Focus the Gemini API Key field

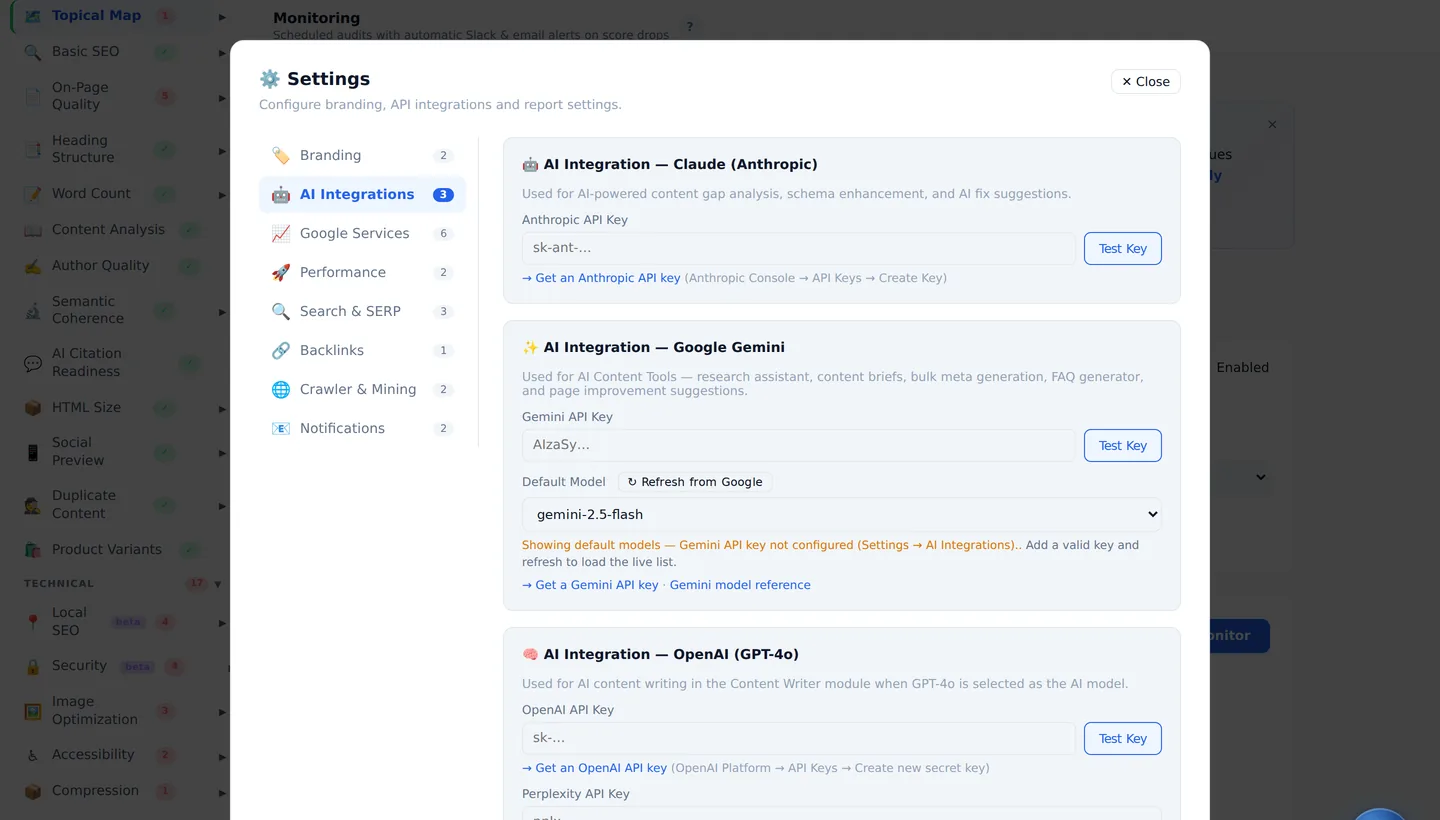point(798,445)
